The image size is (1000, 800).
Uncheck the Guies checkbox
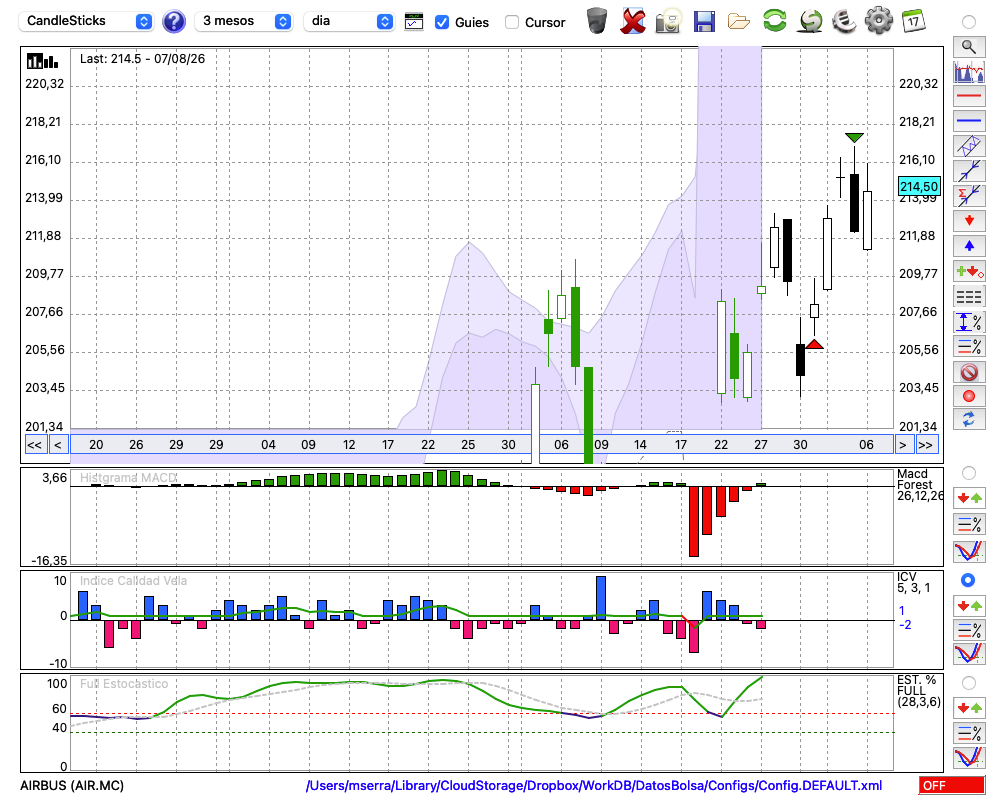(x=441, y=22)
